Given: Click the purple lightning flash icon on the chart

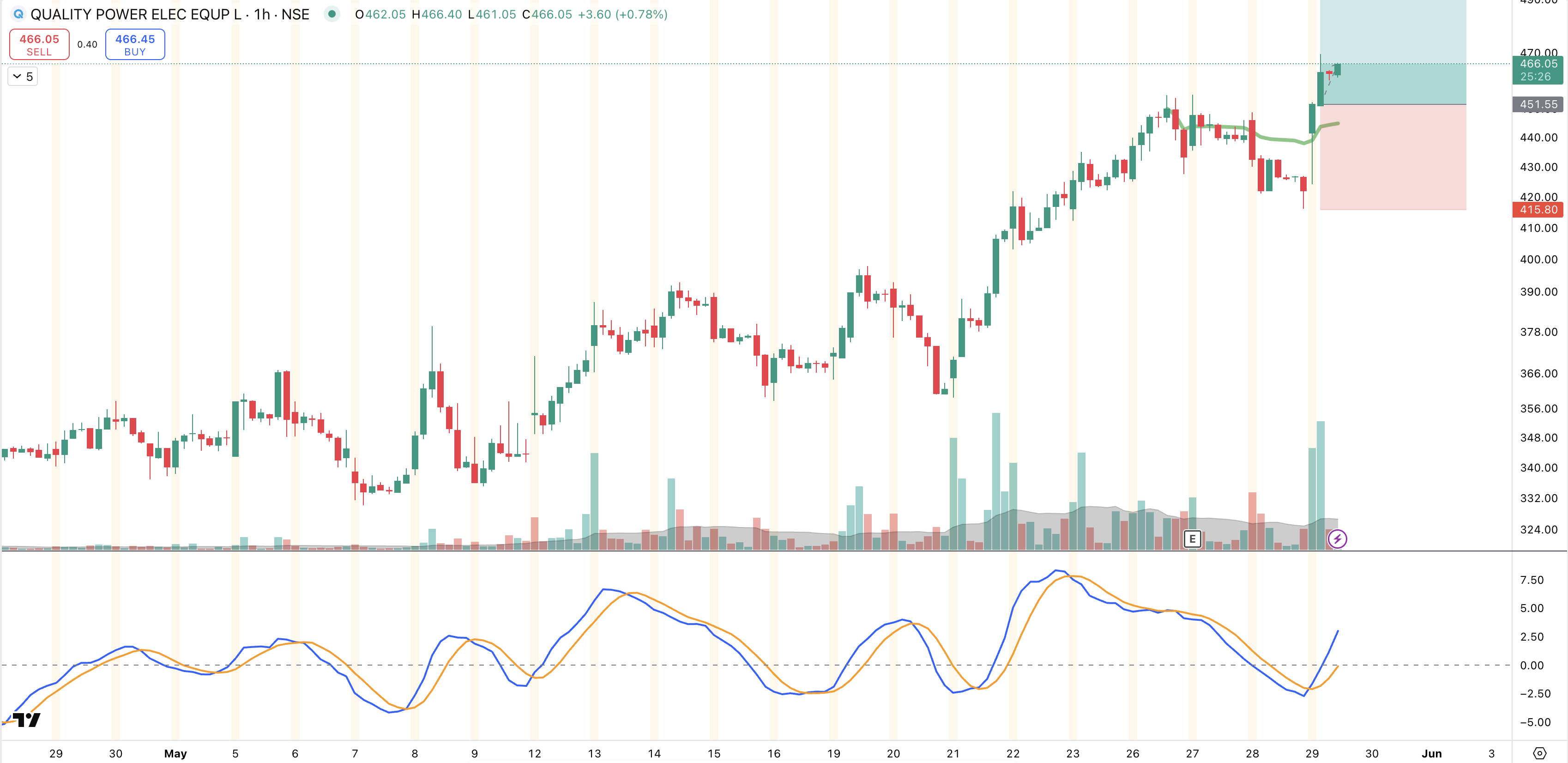Looking at the screenshot, I should [x=1337, y=538].
